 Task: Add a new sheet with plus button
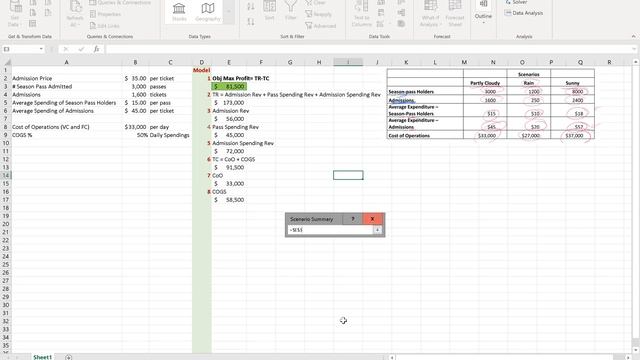(68, 357)
